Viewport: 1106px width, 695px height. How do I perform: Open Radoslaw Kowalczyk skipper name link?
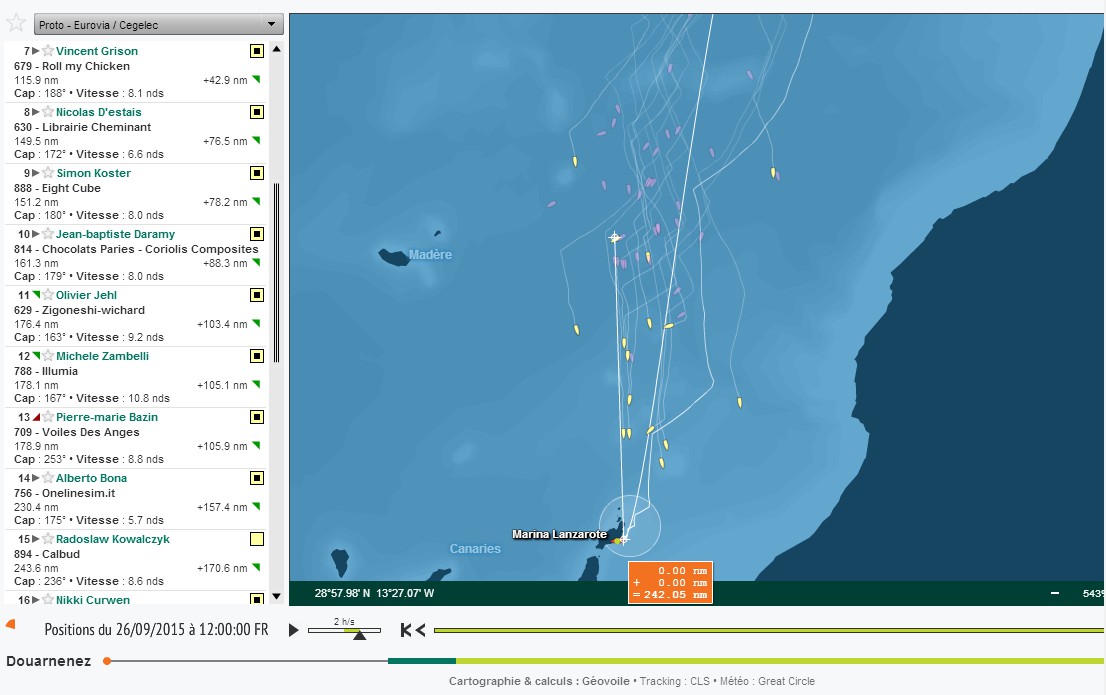[x=113, y=539]
